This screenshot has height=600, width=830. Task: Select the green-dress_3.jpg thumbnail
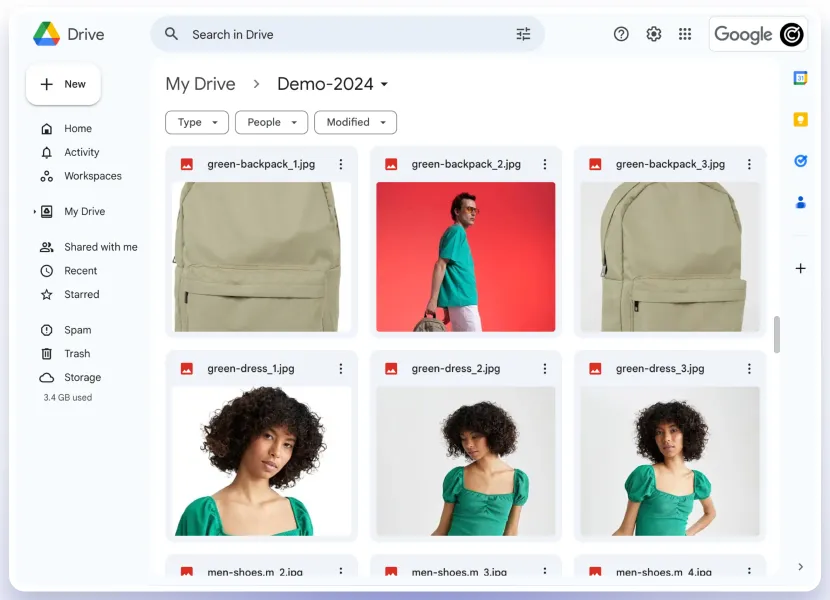click(x=670, y=461)
